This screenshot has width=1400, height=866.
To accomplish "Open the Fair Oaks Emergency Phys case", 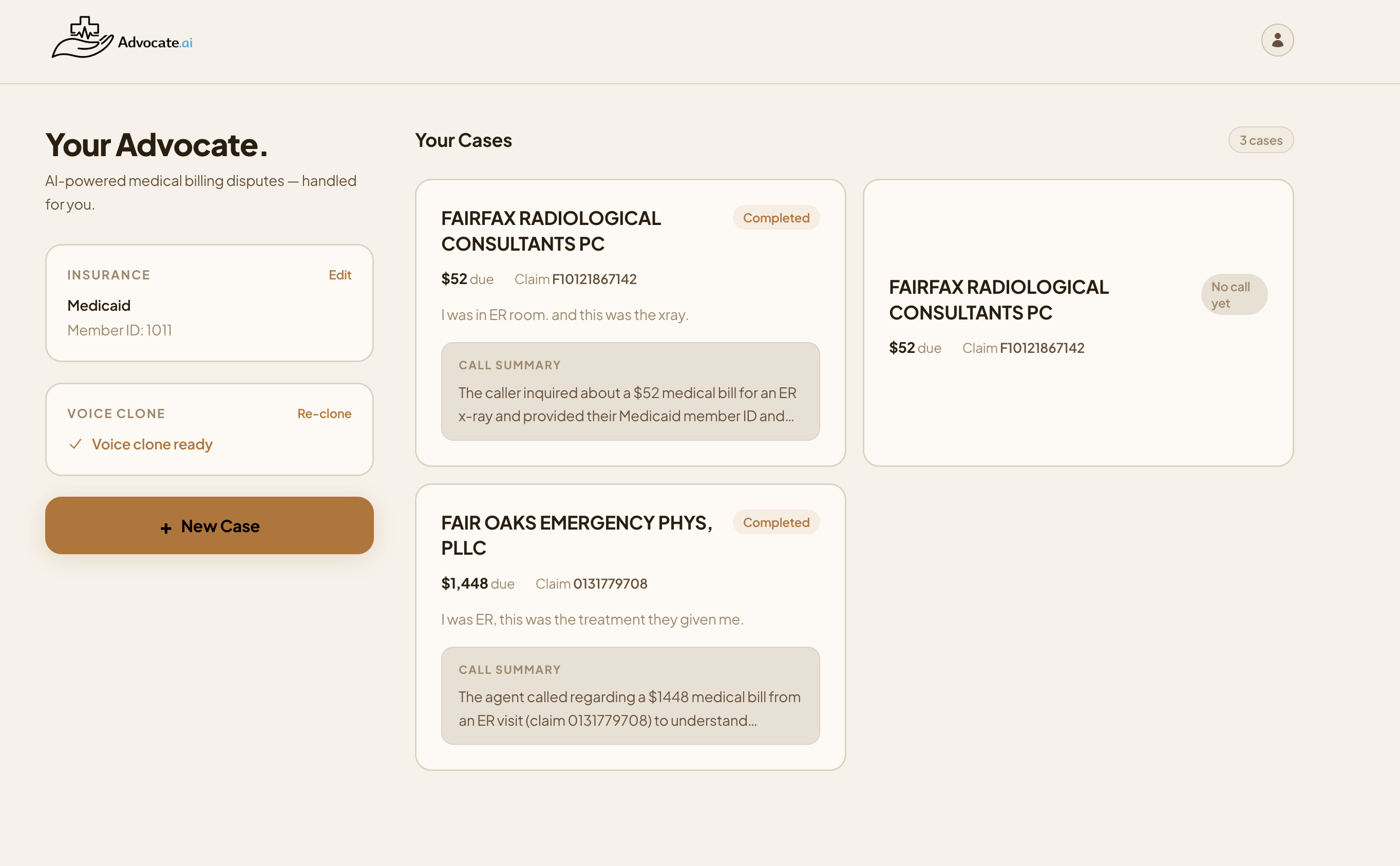I will point(576,535).
